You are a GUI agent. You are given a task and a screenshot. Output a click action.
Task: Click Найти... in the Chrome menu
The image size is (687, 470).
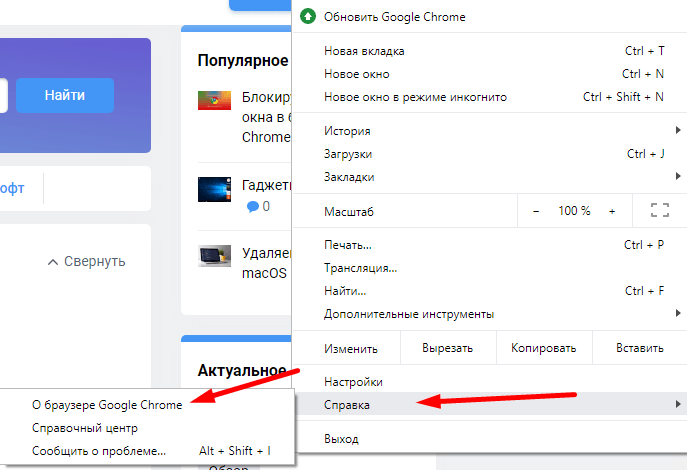(x=489, y=291)
